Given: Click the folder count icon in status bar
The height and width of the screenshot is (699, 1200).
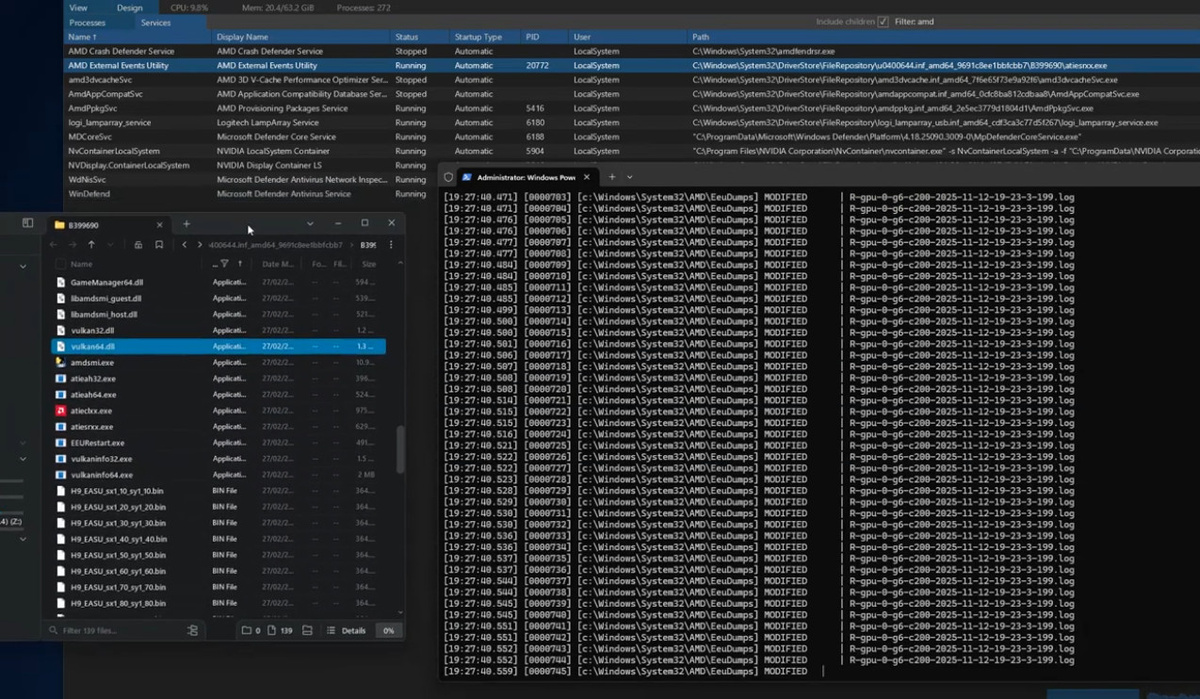Looking at the screenshot, I should click(247, 631).
